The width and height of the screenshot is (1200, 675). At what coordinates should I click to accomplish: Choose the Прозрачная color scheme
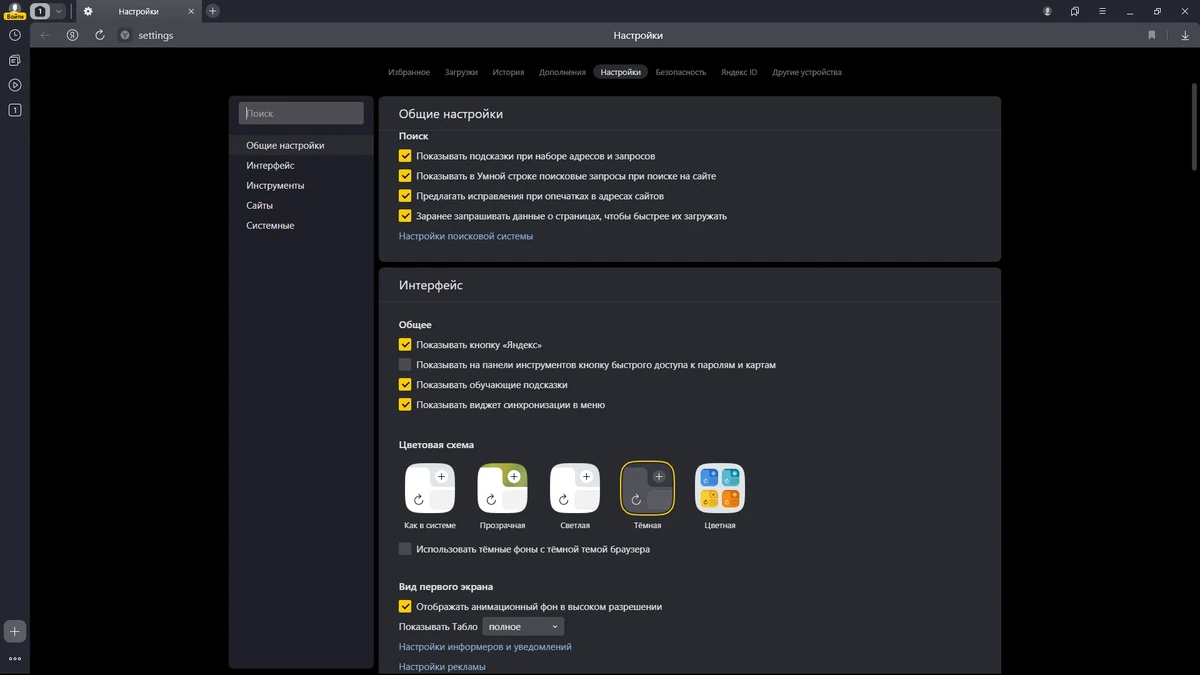click(x=502, y=488)
